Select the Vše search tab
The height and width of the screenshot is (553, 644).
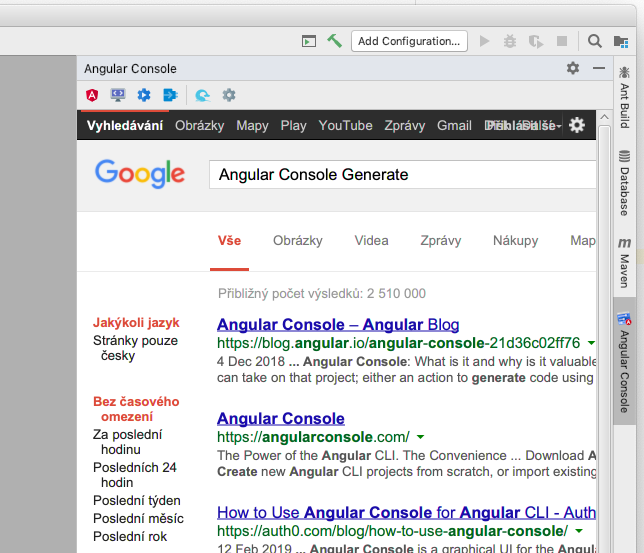tap(229, 240)
